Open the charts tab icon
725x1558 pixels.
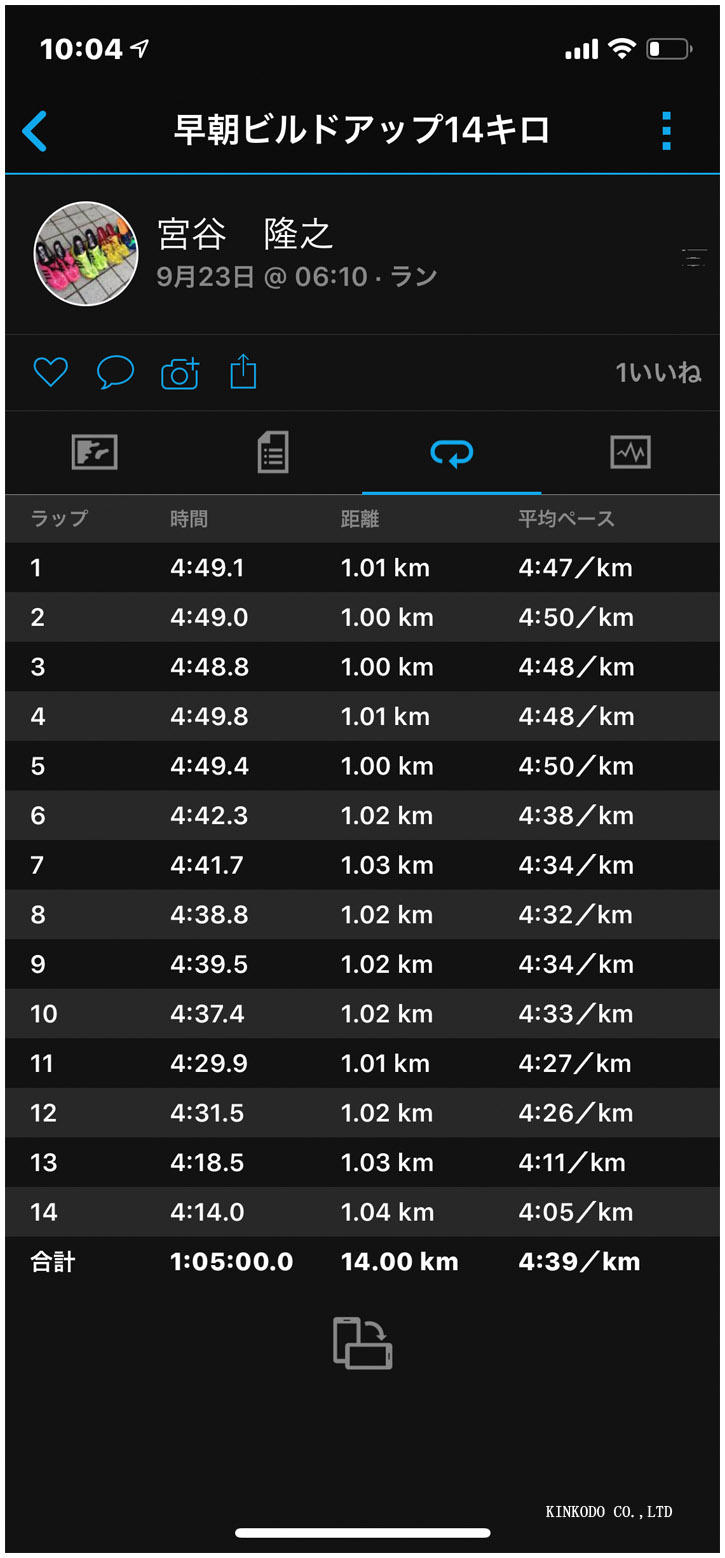point(630,453)
